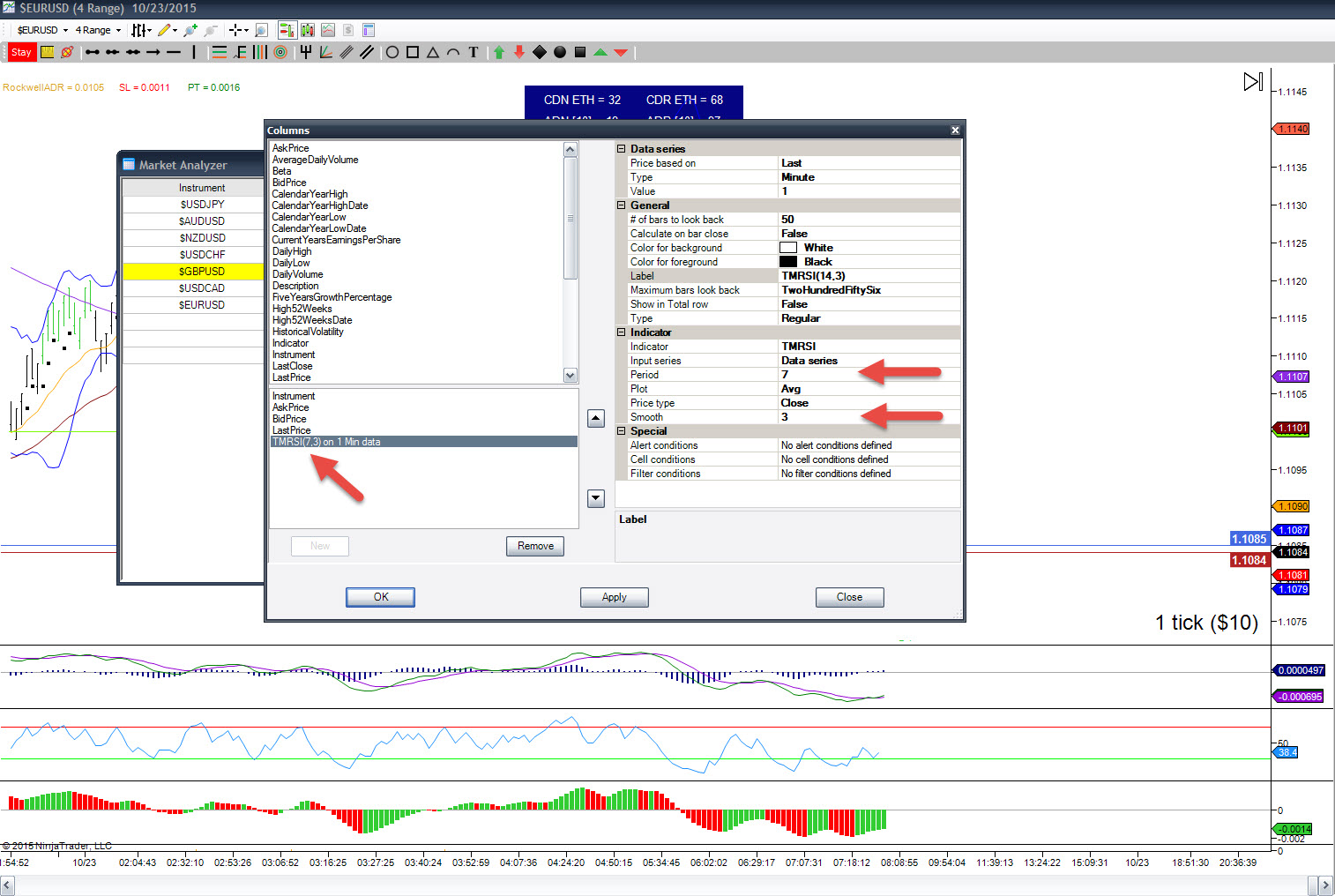The height and width of the screenshot is (896, 1335).
Task: Select HistoricalVolatility in available columns list
Action: click(308, 332)
